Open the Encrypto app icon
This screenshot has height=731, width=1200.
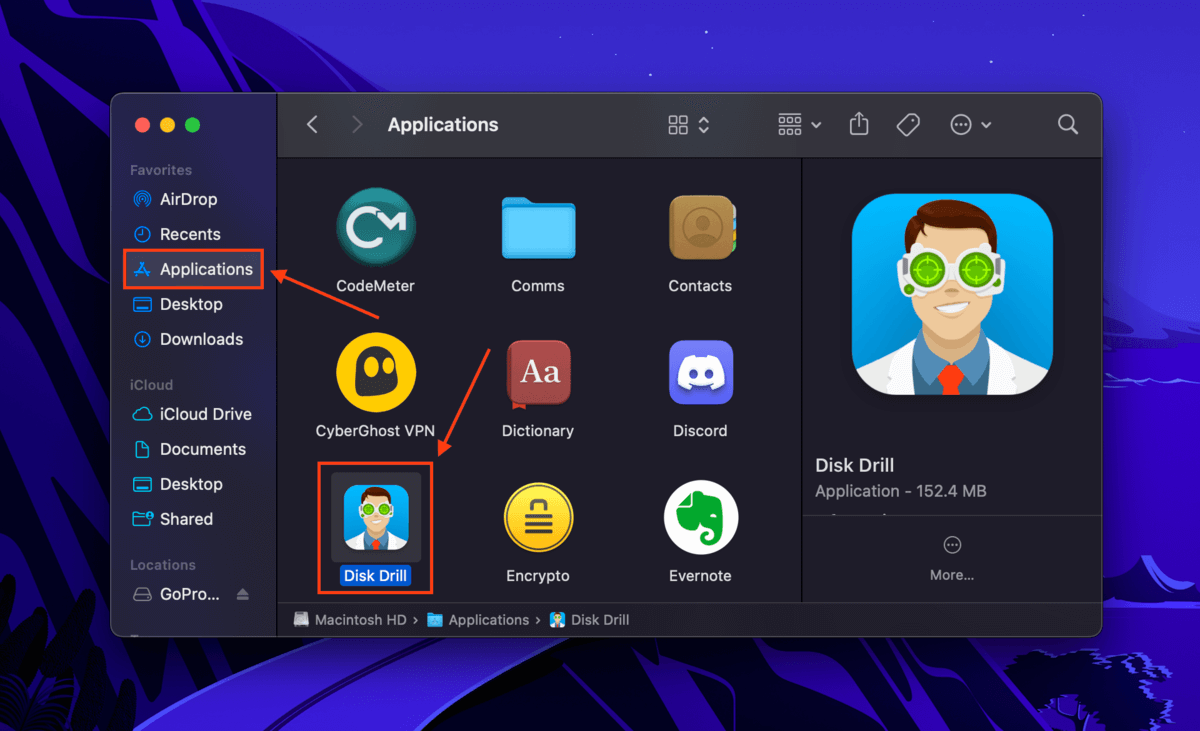coord(538,517)
